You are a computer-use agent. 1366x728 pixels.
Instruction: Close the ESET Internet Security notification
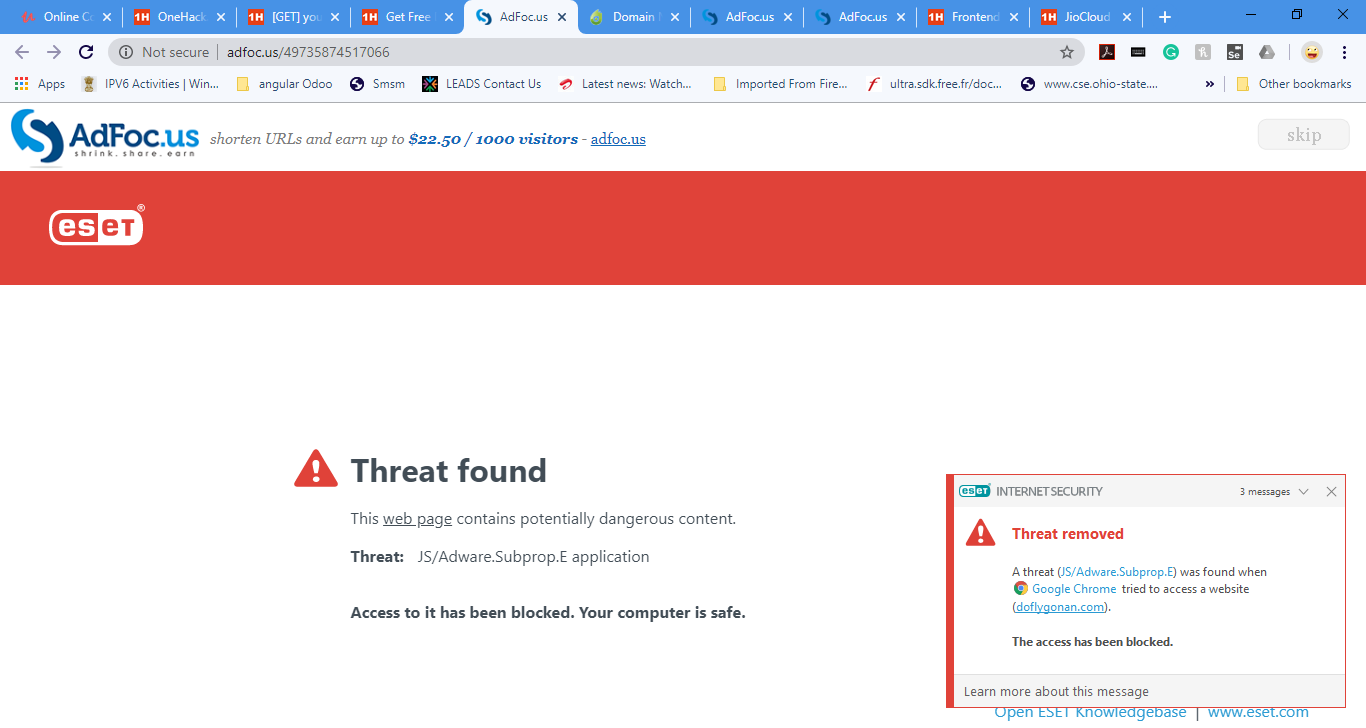(1331, 492)
